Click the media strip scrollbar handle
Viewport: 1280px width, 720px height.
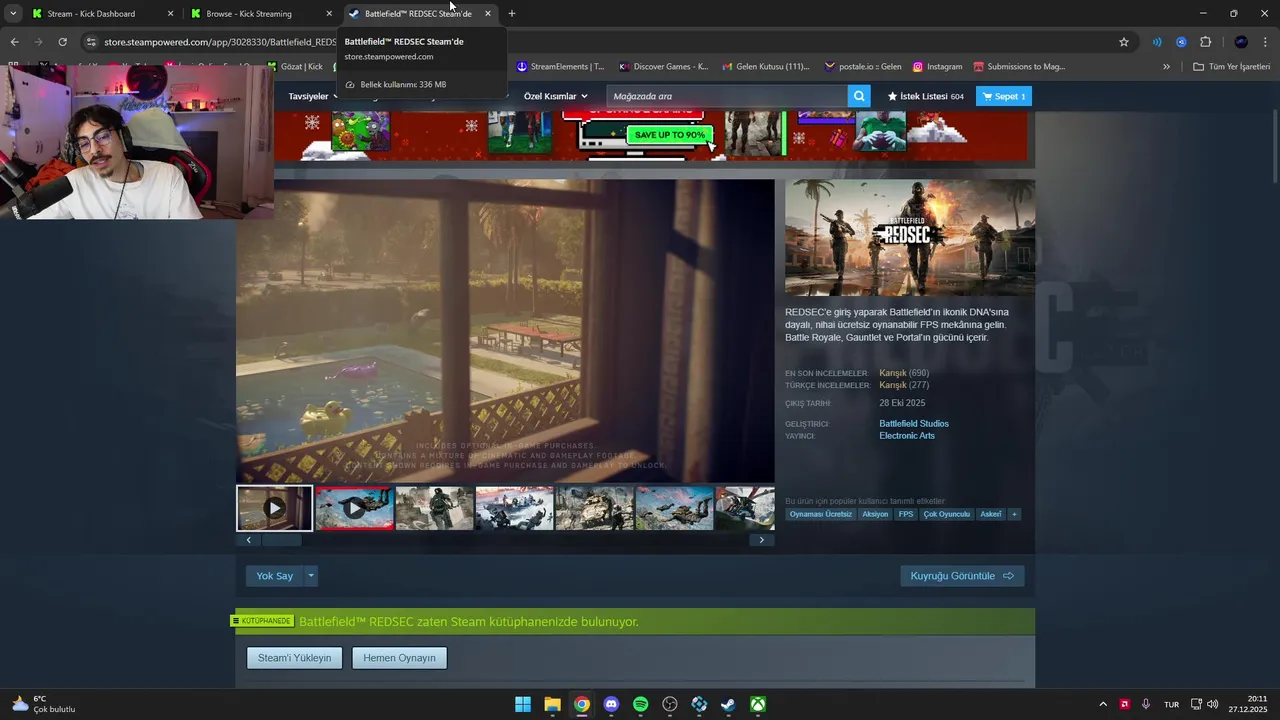coord(281,540)
